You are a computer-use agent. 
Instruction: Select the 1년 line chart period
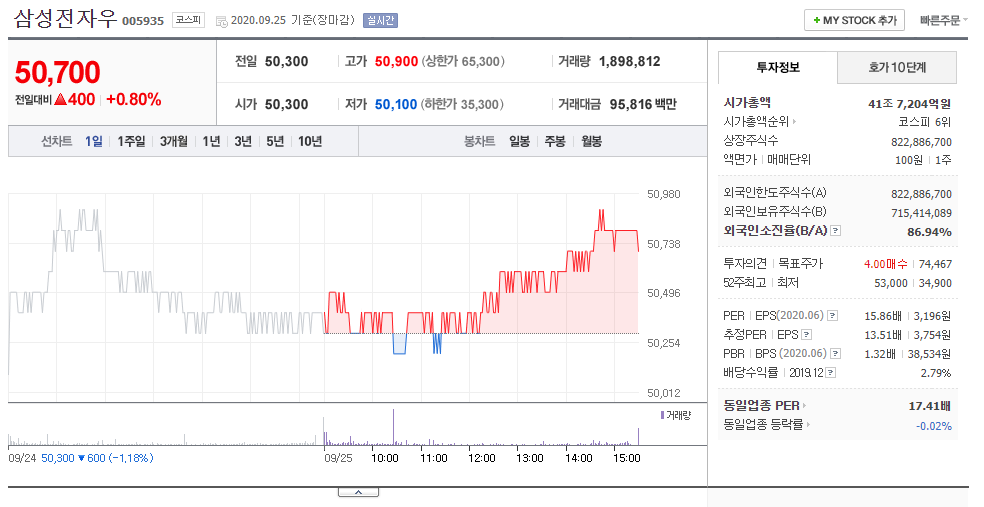point(211,141)
